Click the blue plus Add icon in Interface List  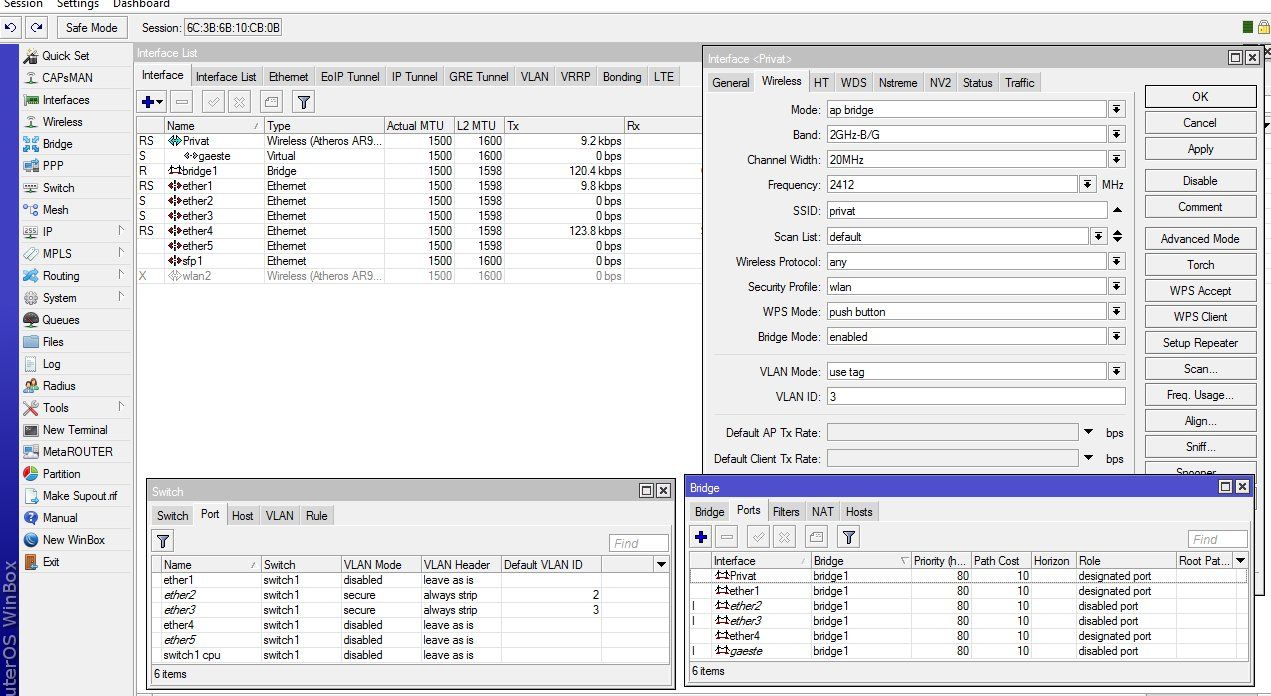click(x=152, y=101)
